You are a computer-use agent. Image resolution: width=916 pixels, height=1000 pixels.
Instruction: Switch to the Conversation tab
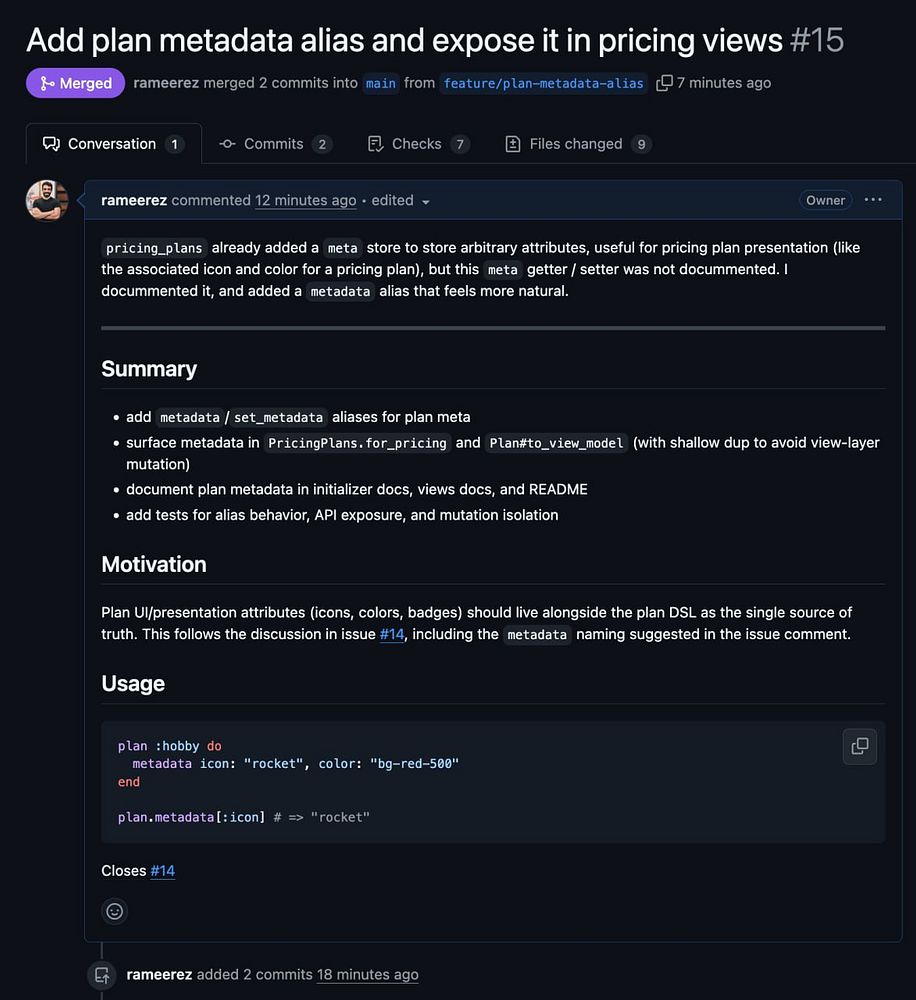click(113, 144)
